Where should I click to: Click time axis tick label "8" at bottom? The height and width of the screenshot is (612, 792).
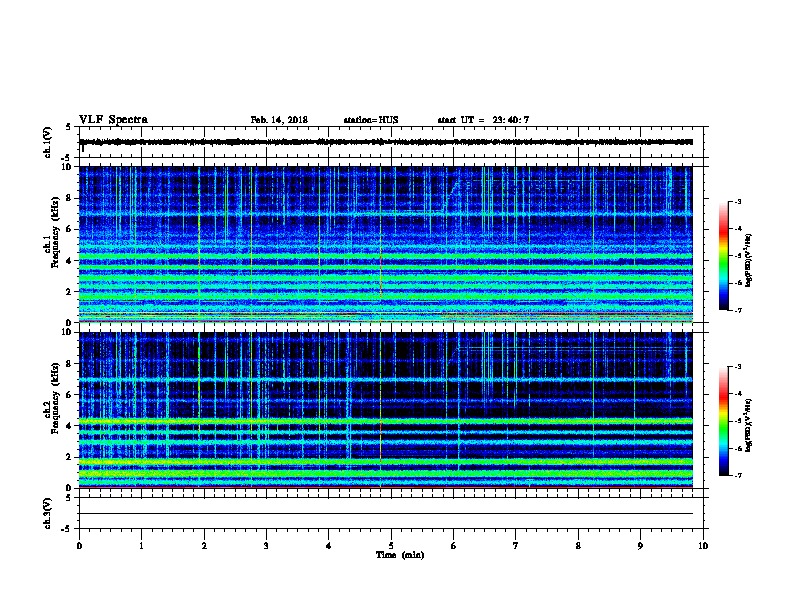tap(578, 546)
